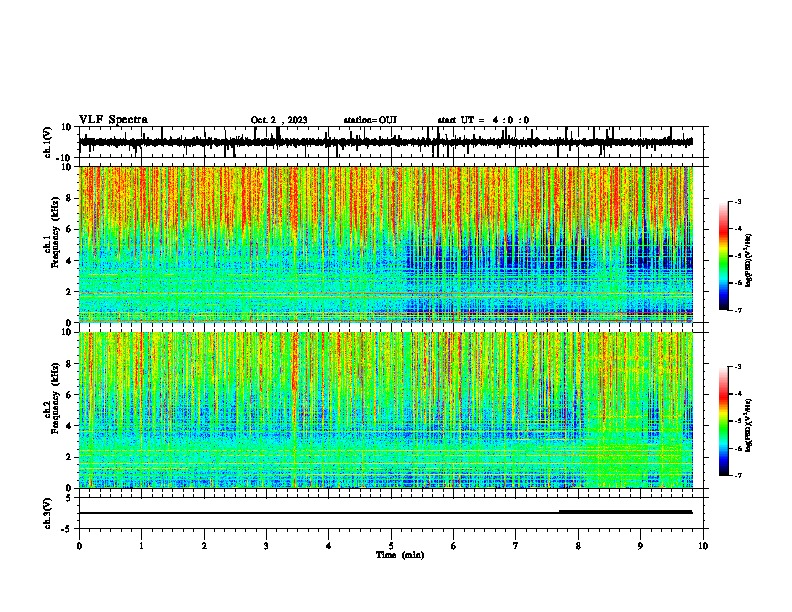The height and width of the screenshot is (612, 792).
Task: Click the "VLF Spectra" plot title
Action: (x=113, y=120)
